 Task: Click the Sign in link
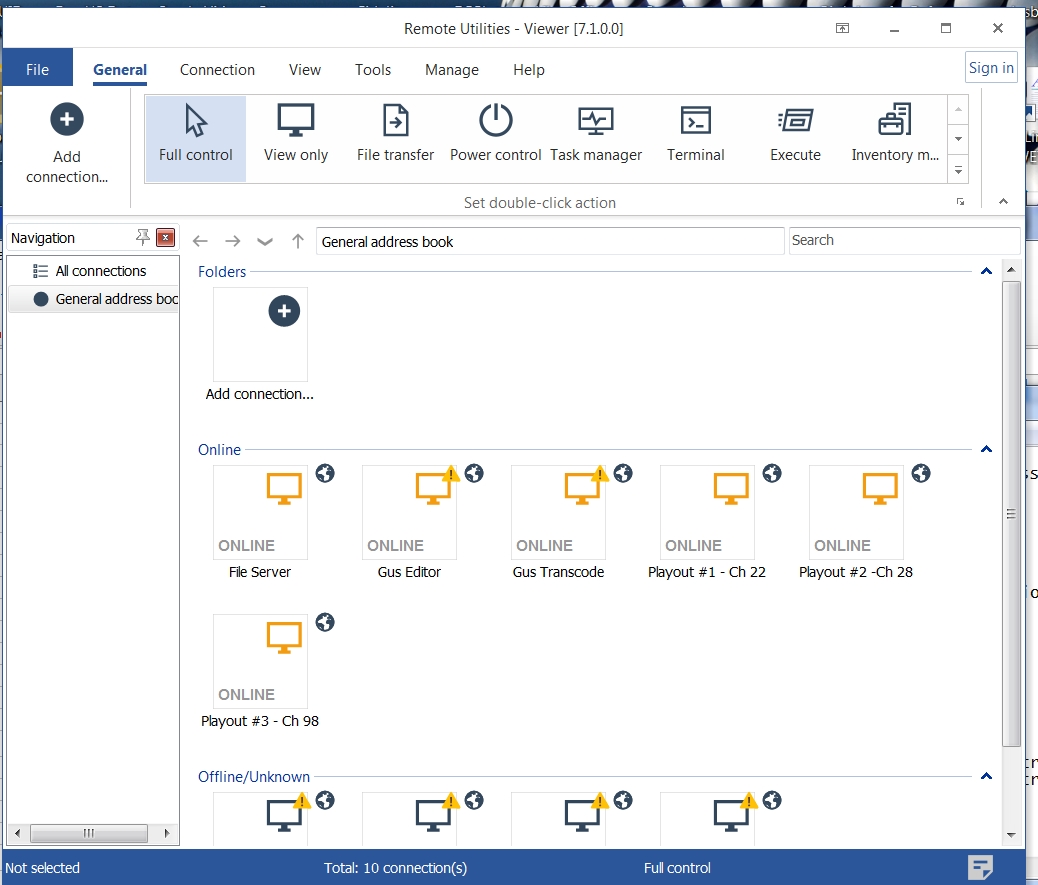[991, 68]
